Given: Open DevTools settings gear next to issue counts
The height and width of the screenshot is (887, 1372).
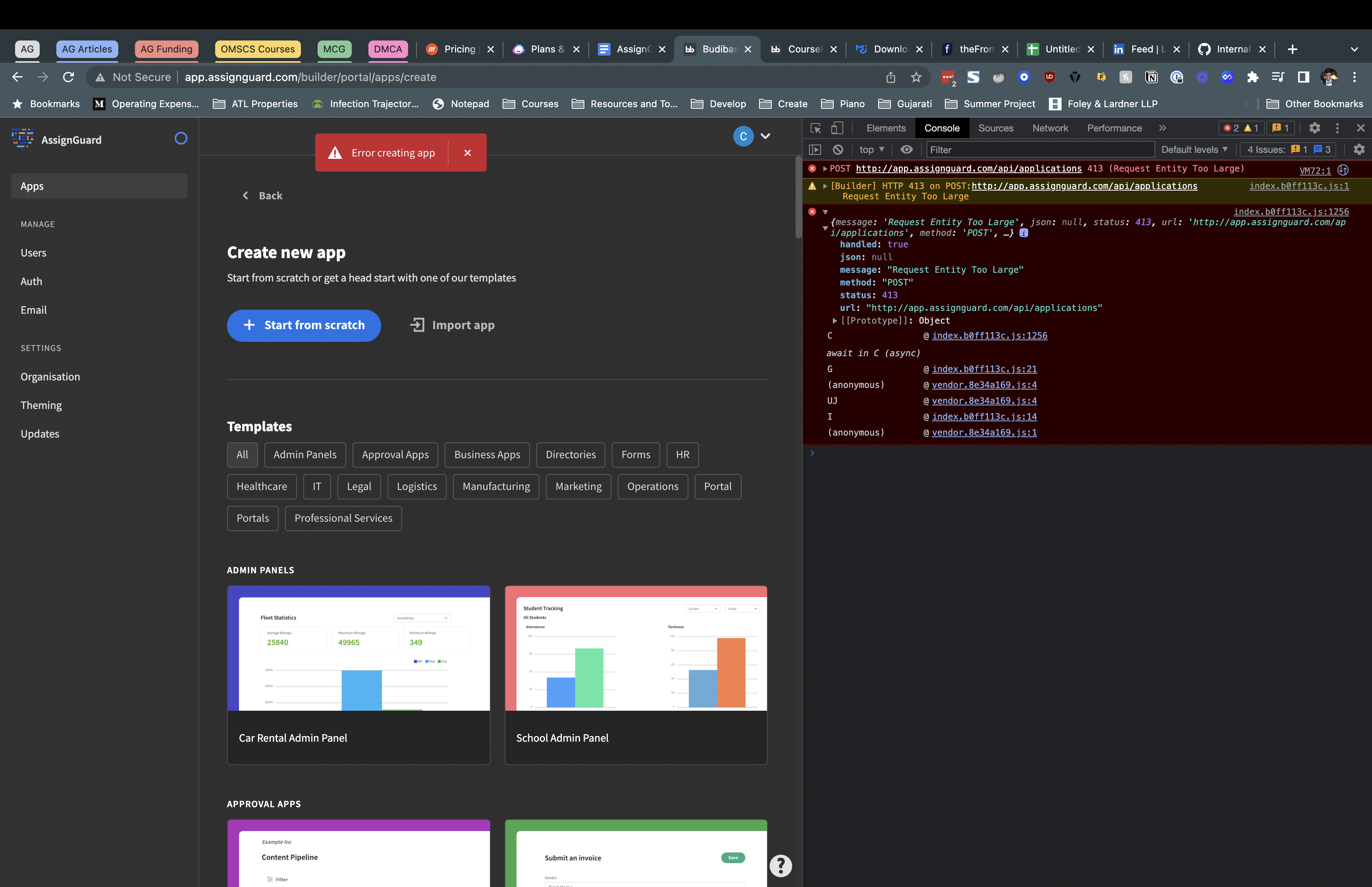Looking at the screenshot, I should 1314,128.
